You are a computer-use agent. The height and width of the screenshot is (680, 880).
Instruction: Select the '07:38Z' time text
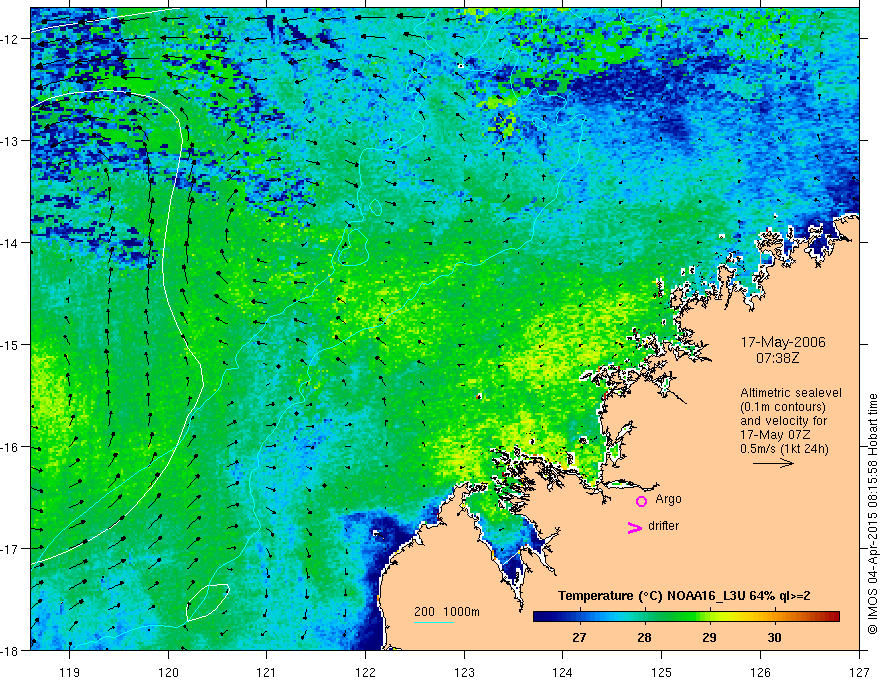pyautogui.click(x=777, y=357)
